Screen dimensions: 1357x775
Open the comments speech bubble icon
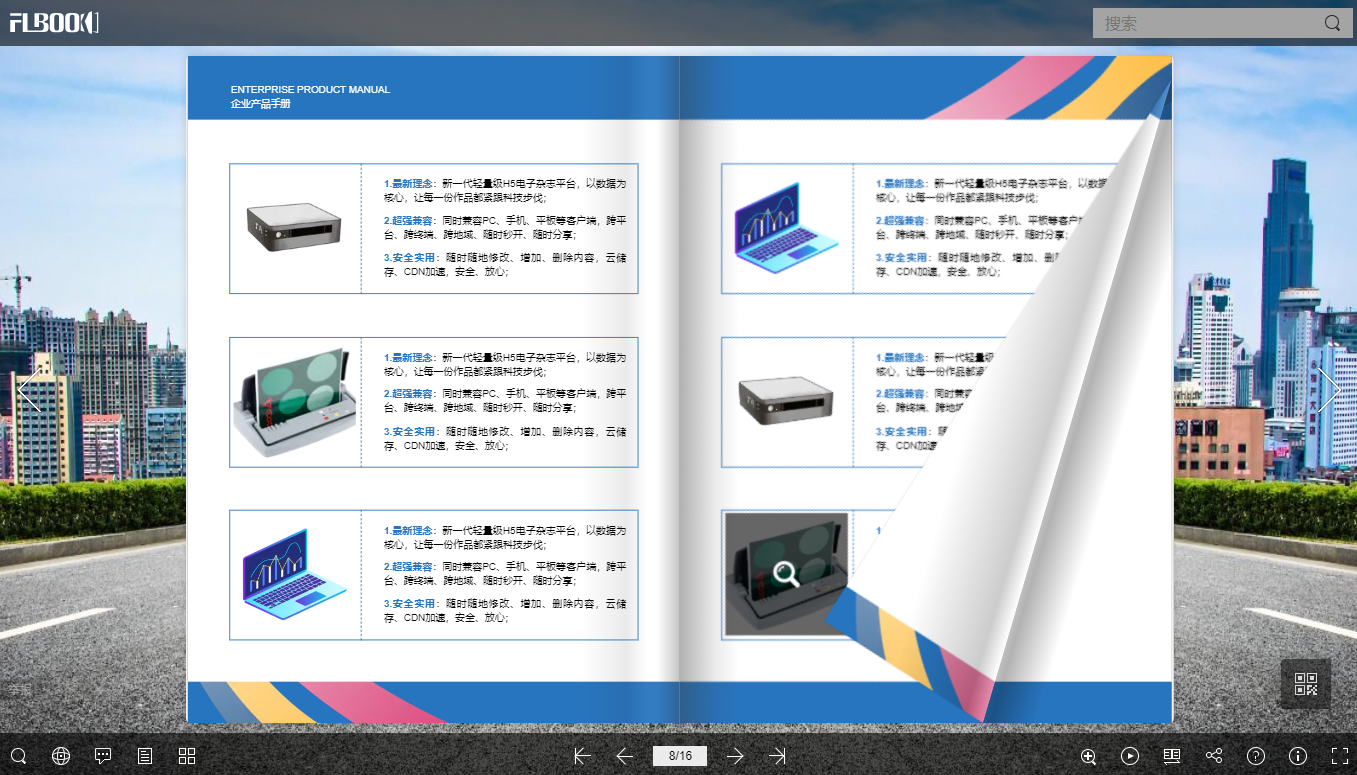pos(103,756)
